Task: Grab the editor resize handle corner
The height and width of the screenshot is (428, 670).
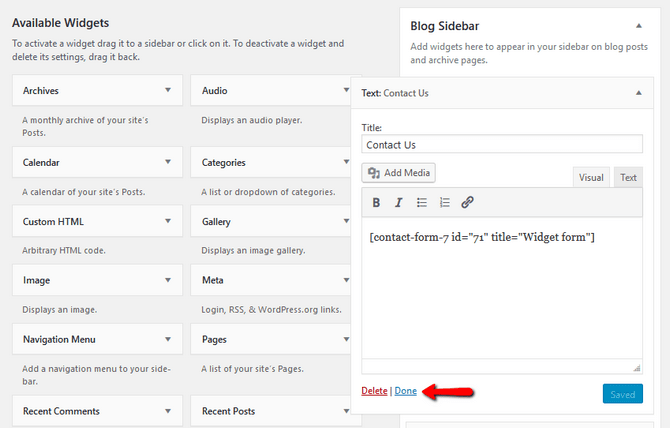Action: coord(637,367)
